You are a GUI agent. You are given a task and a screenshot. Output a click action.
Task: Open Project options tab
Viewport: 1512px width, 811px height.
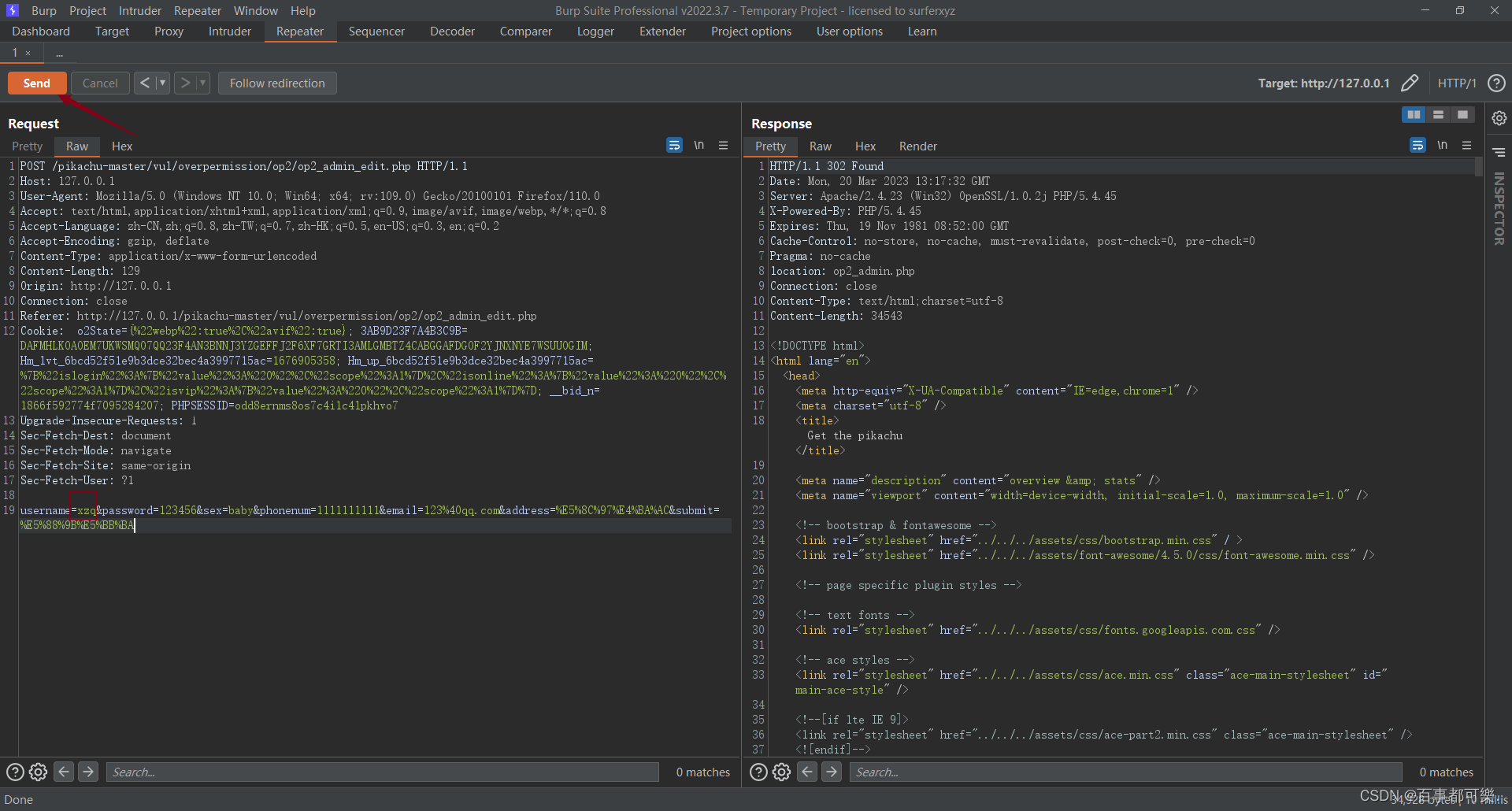coord(751,31)
